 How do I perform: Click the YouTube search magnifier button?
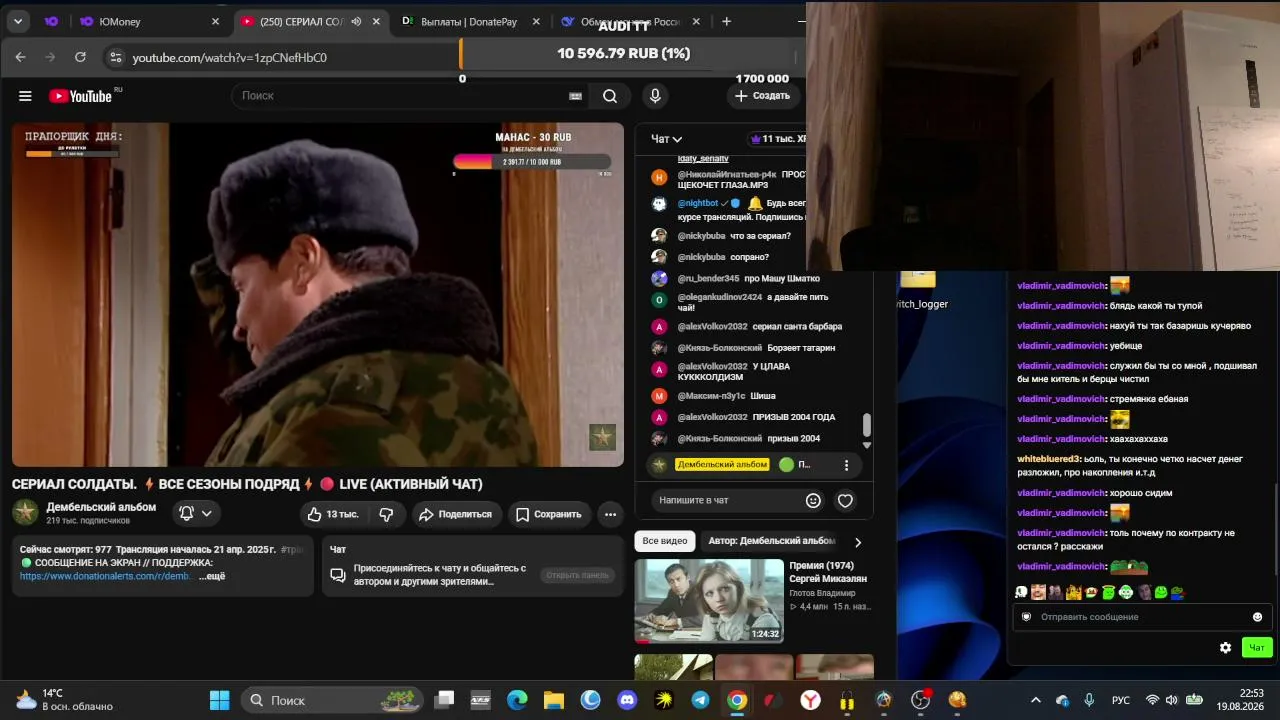[x=610, y=96]
